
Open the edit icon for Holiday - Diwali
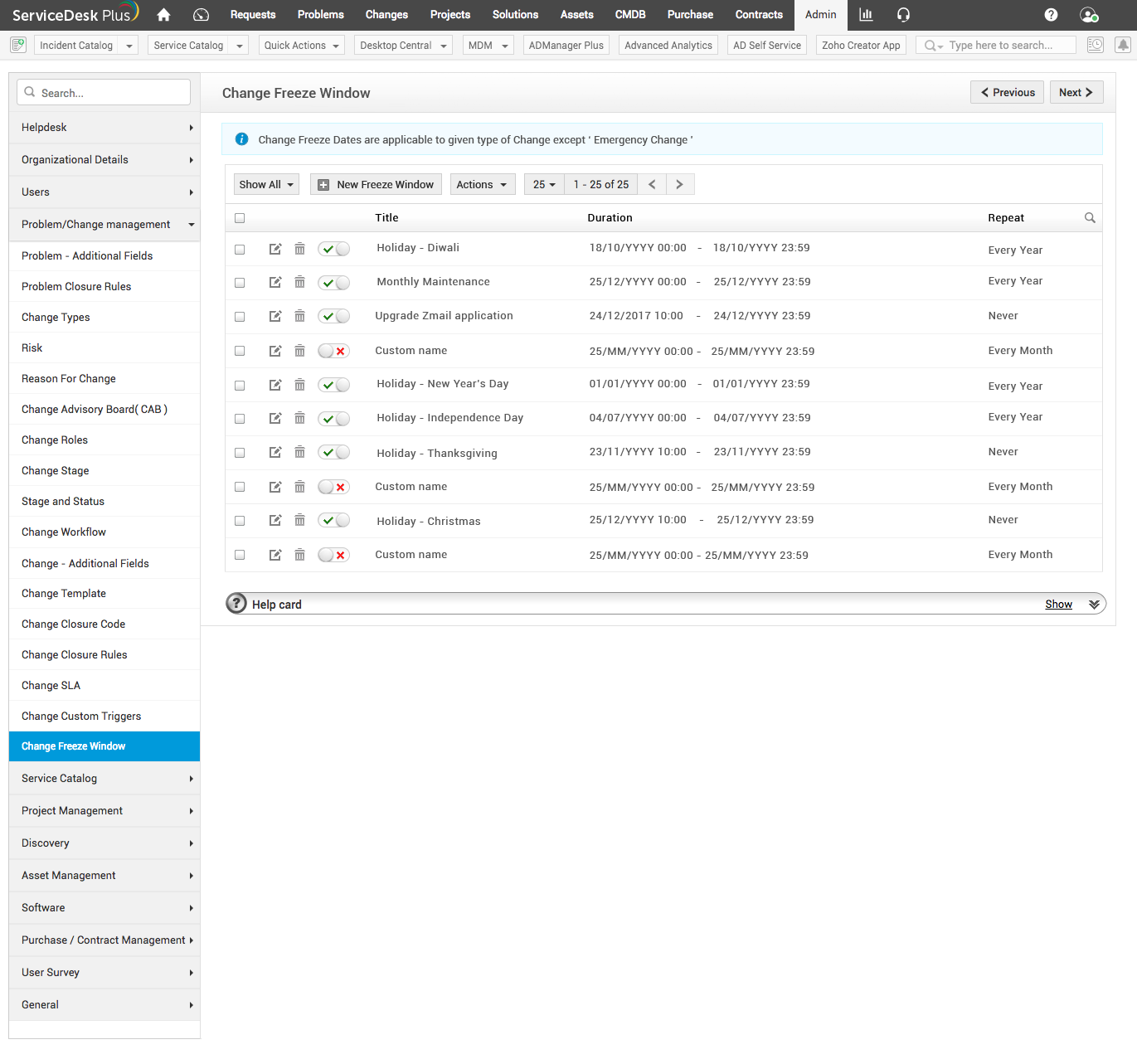tap(275, 248)
